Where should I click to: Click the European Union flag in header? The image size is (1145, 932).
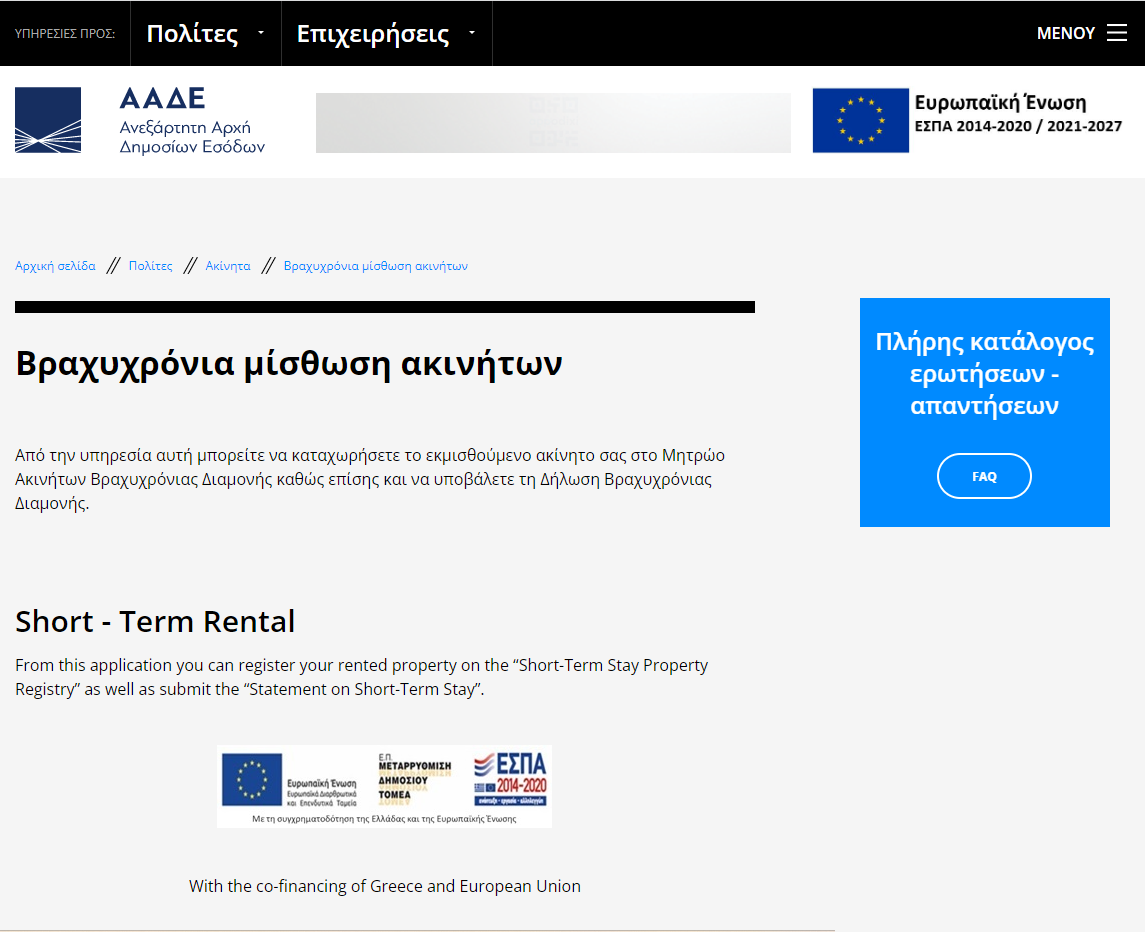pos(860,121)
